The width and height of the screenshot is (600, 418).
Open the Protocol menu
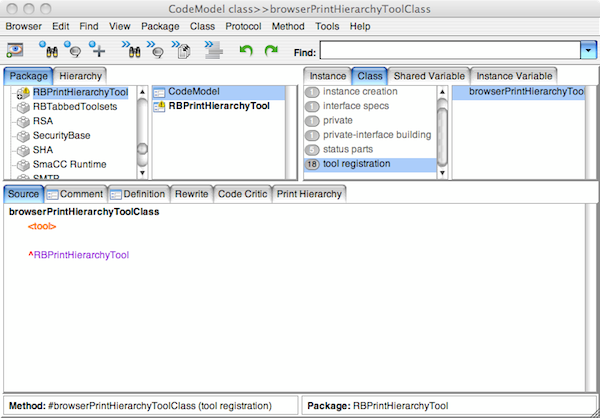[243, 26]
